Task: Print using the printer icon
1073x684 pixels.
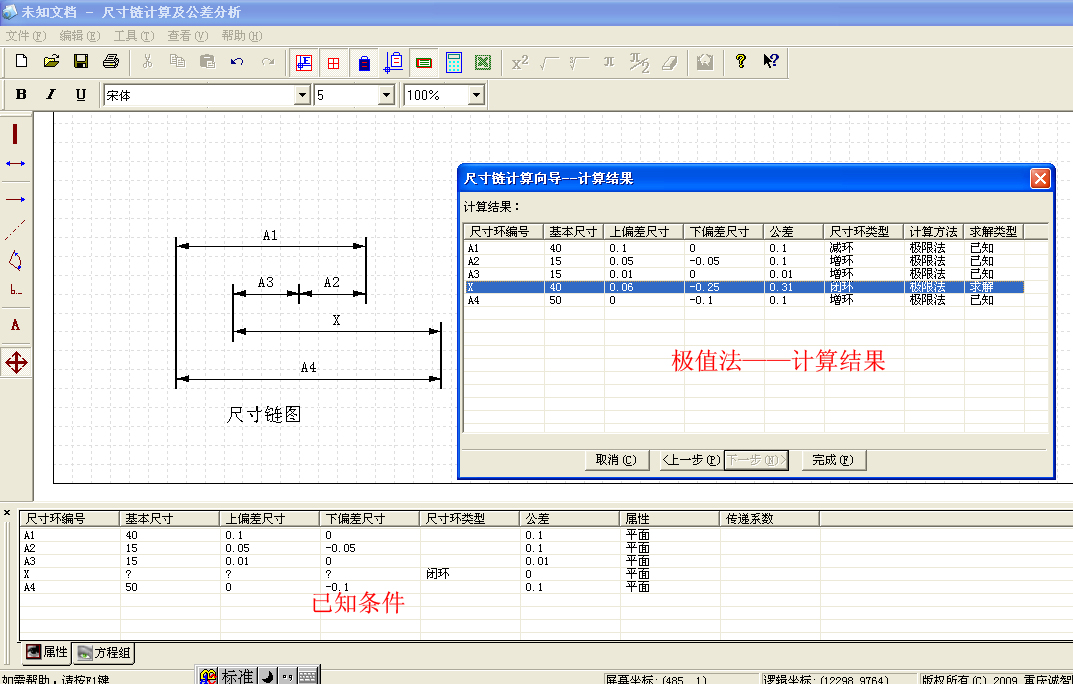Action: [111, 62]
